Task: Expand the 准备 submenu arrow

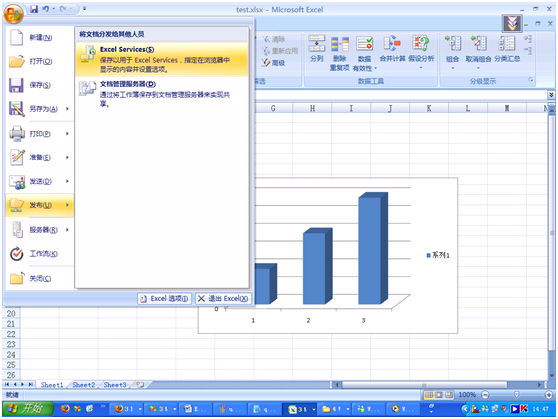Action: [67, 157]
